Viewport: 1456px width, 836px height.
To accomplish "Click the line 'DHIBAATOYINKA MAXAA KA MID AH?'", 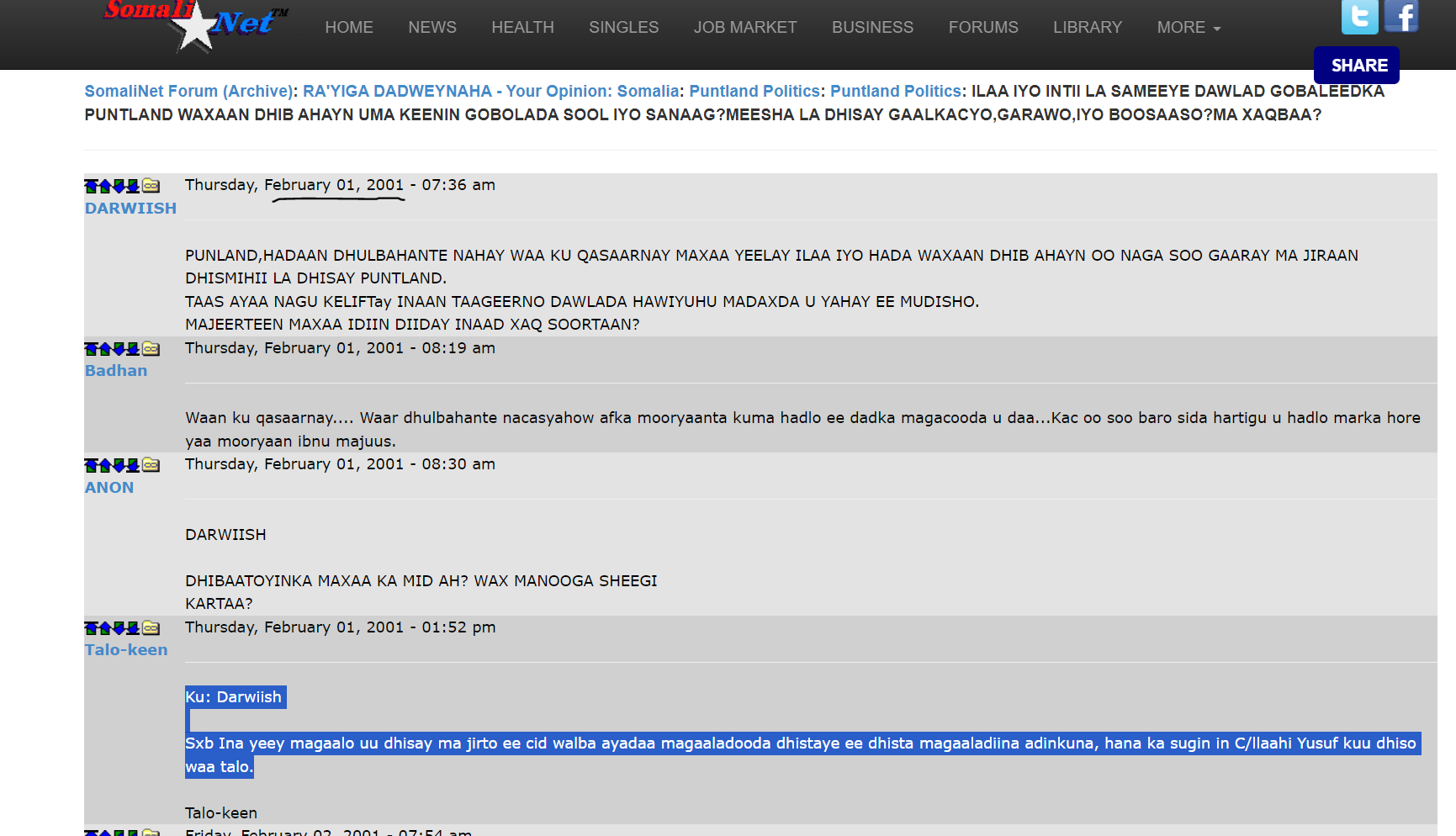I will tap(421, 581).
